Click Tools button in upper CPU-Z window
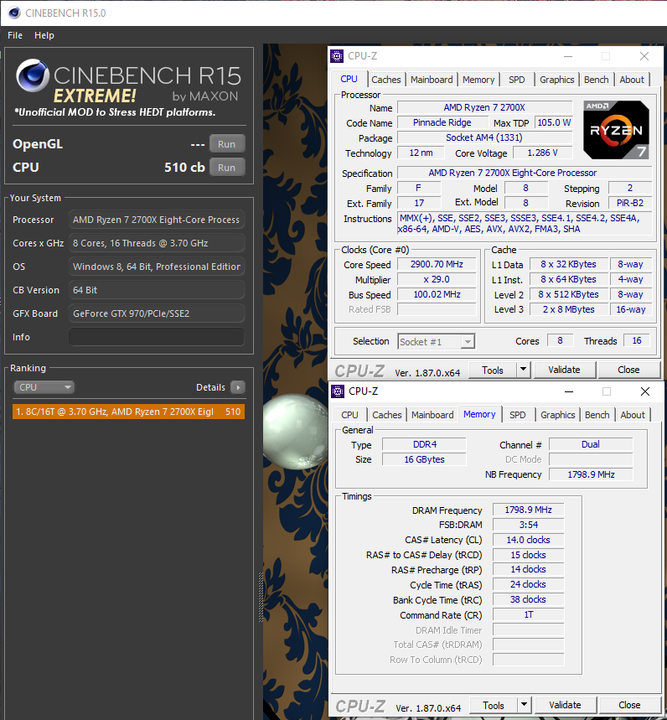The height and width of the screenshot is (720, 667). pos(492,370)
